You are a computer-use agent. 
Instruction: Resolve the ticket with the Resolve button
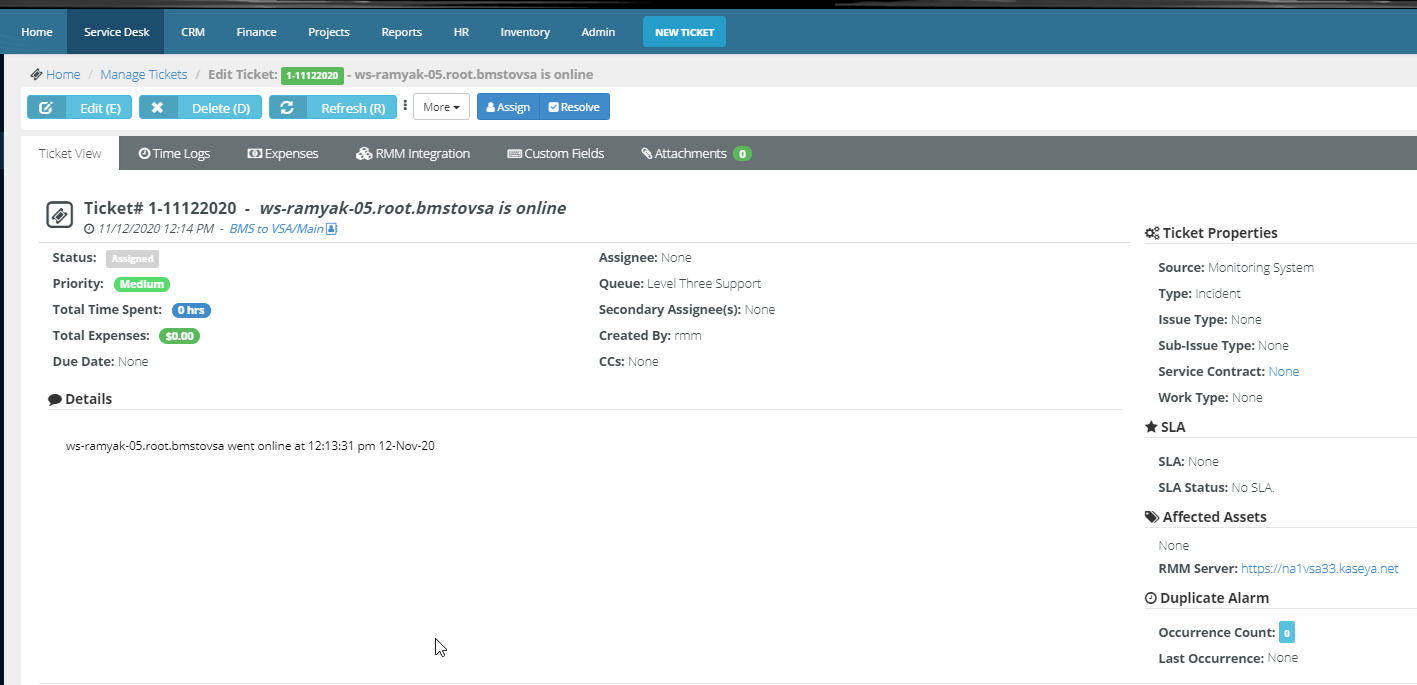pyautogui.click(x=574, y=107)
